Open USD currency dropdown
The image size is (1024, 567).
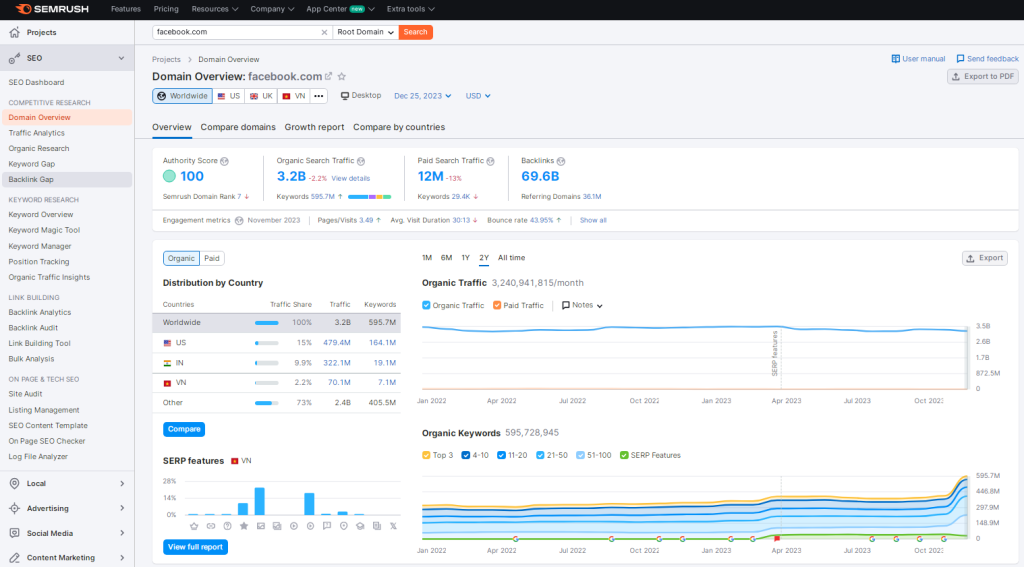tap(478, 96)
